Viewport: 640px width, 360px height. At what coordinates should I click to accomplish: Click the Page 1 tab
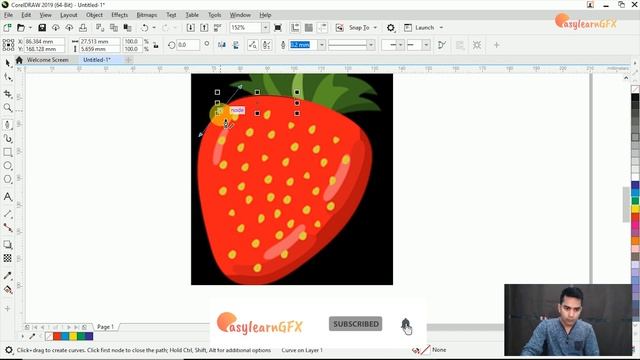click(x=105, y=327)
